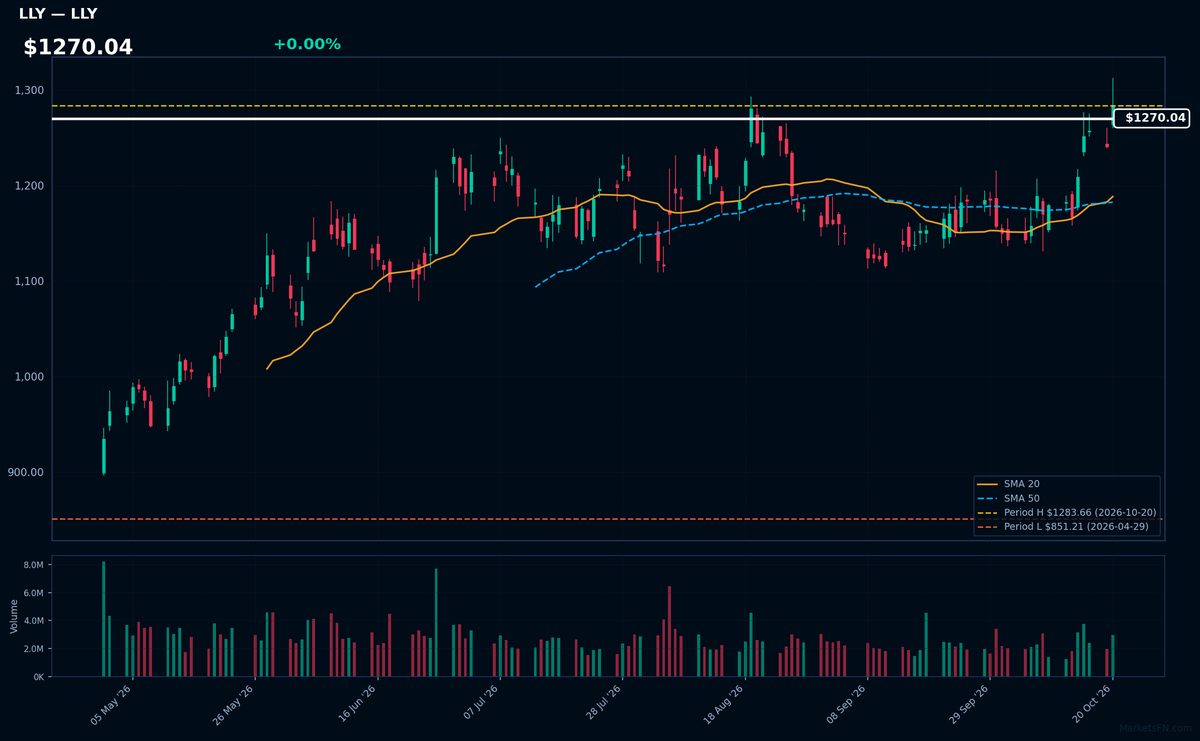Image resolution: width=1200 pixels, height=741 pixels.
Task: Select the SMA 50 legend entry
Action: click(x=1007, y=498)
